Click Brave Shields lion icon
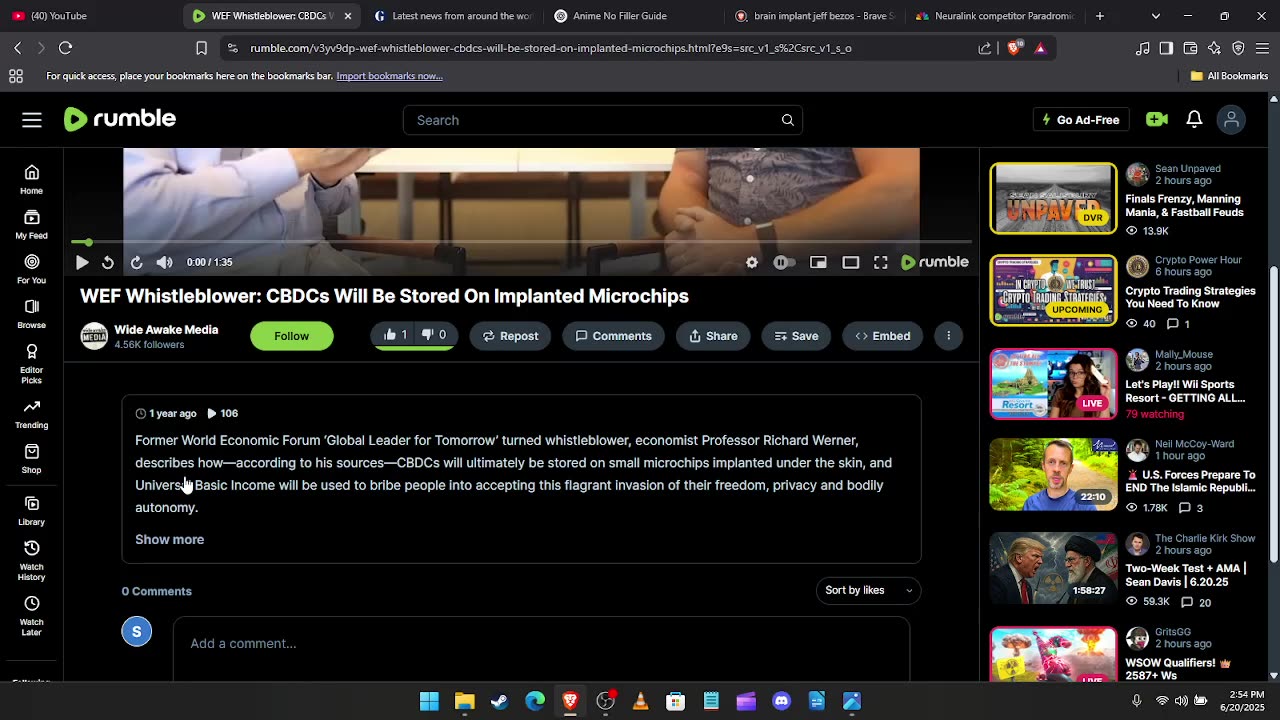1280x720 pixels. [x=1015, y=48]
